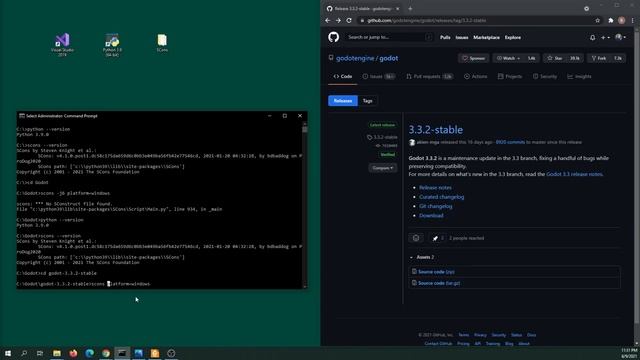Viewport: 640px width, 360px height.
Task: Open Task View on the taskbar
Action: point(40,353)
